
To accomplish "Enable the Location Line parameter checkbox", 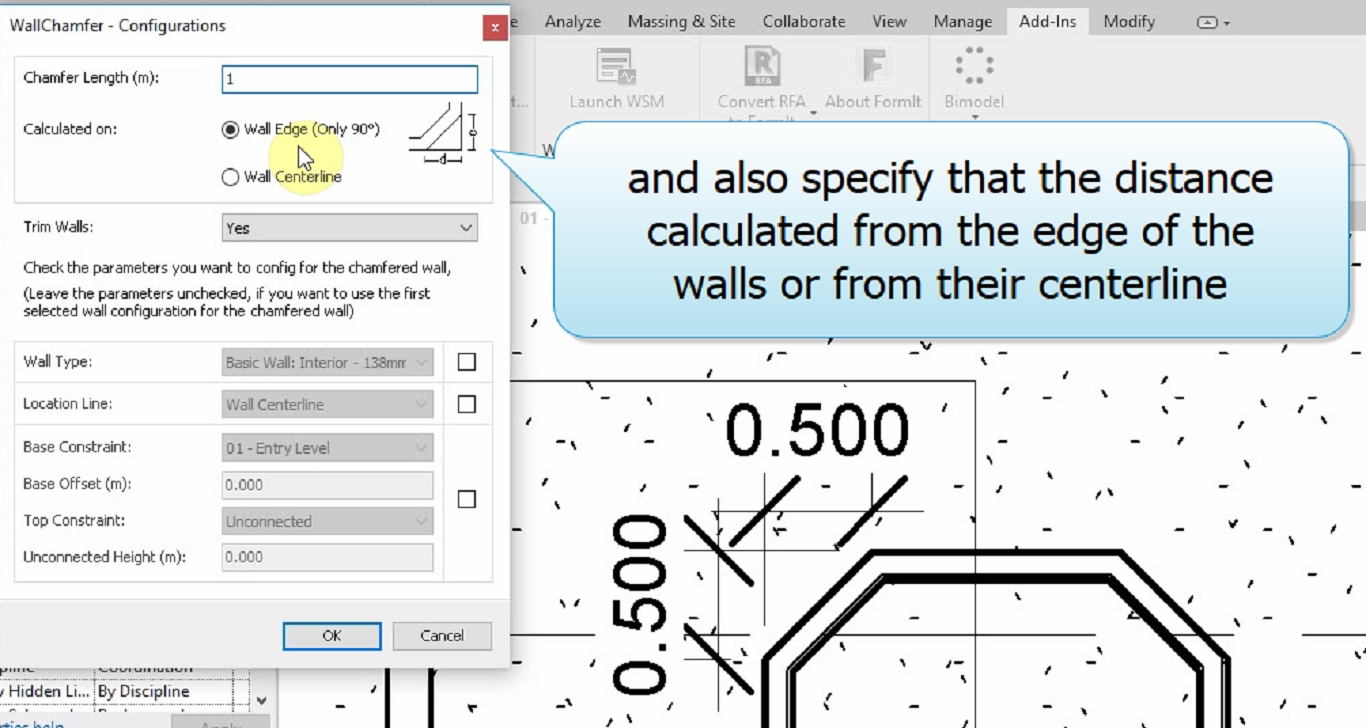I will click(x=466, y=404).
